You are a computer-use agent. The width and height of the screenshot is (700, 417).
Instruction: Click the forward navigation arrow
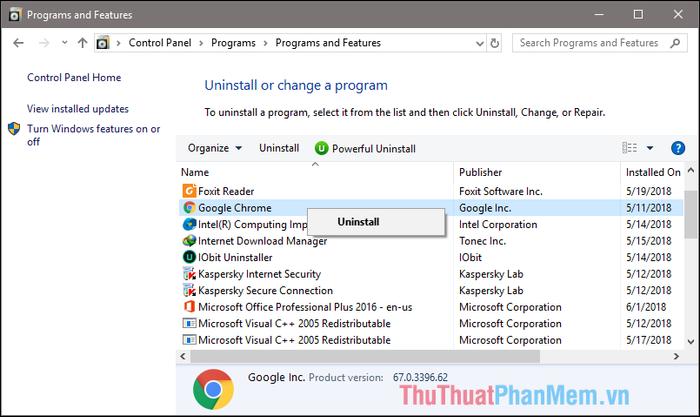[44, 43]
